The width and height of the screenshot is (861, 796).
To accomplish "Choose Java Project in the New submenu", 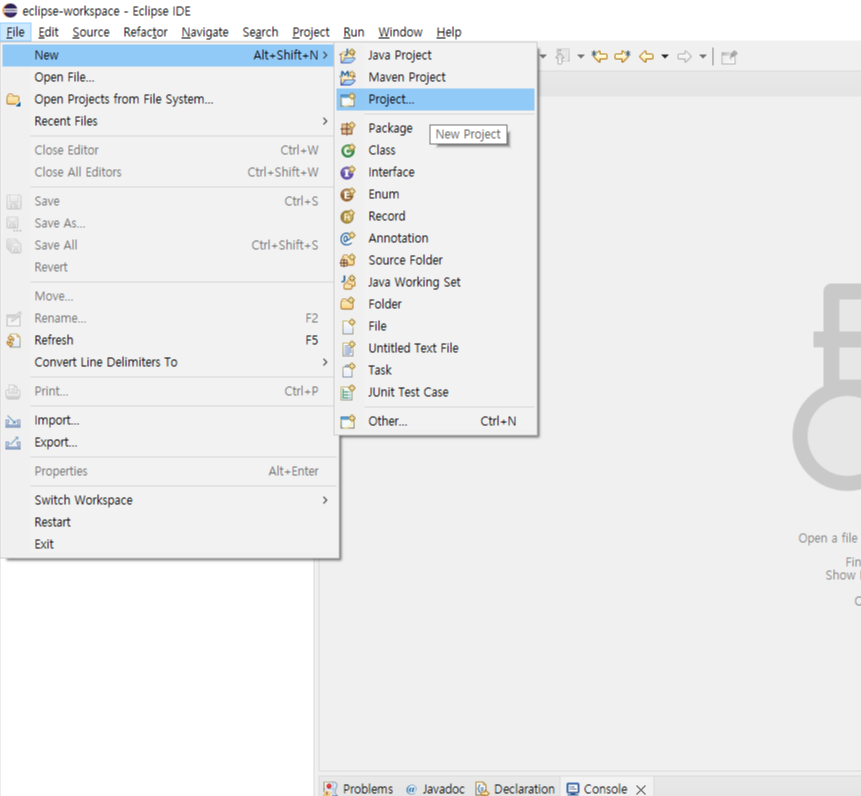I will pos(435,55).
